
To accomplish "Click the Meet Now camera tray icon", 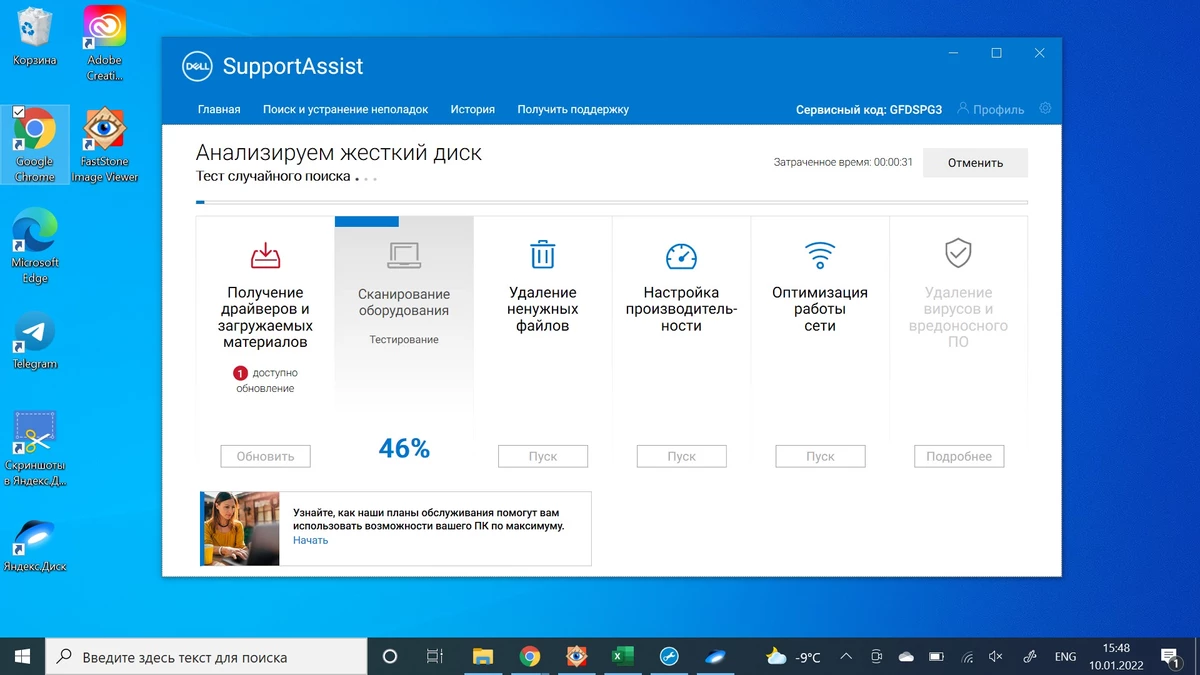I will (876, 657).
